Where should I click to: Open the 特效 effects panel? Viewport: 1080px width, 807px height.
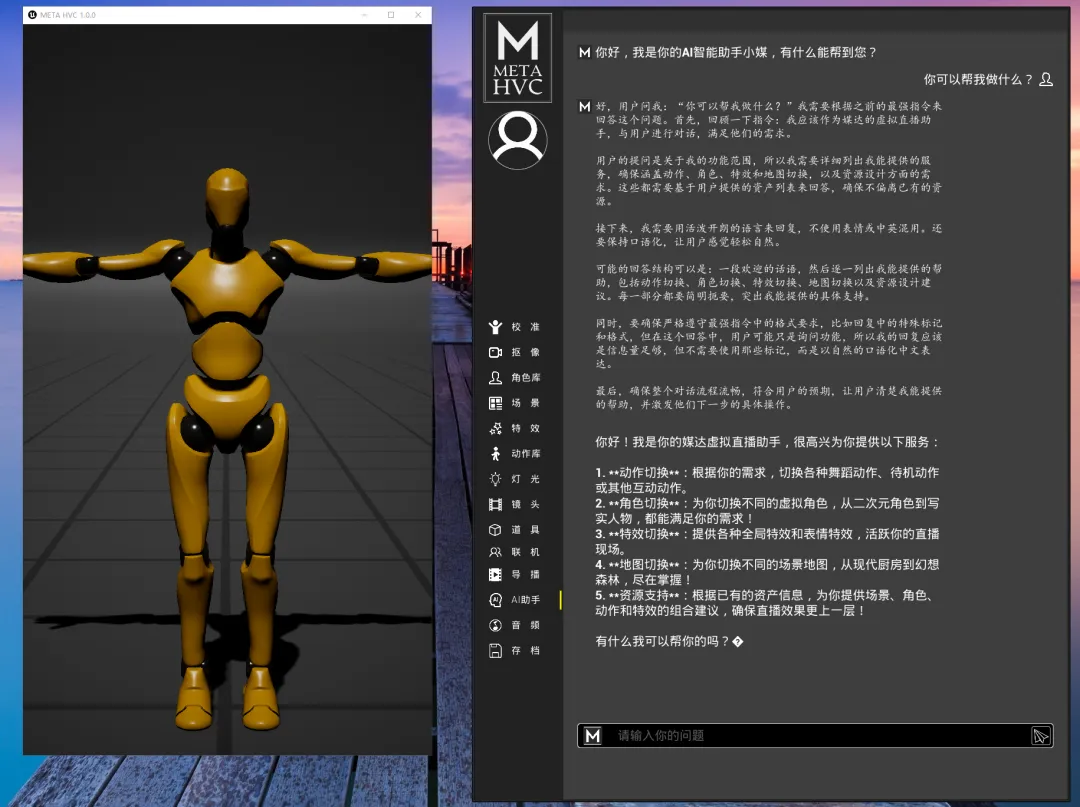click(515, 428)
